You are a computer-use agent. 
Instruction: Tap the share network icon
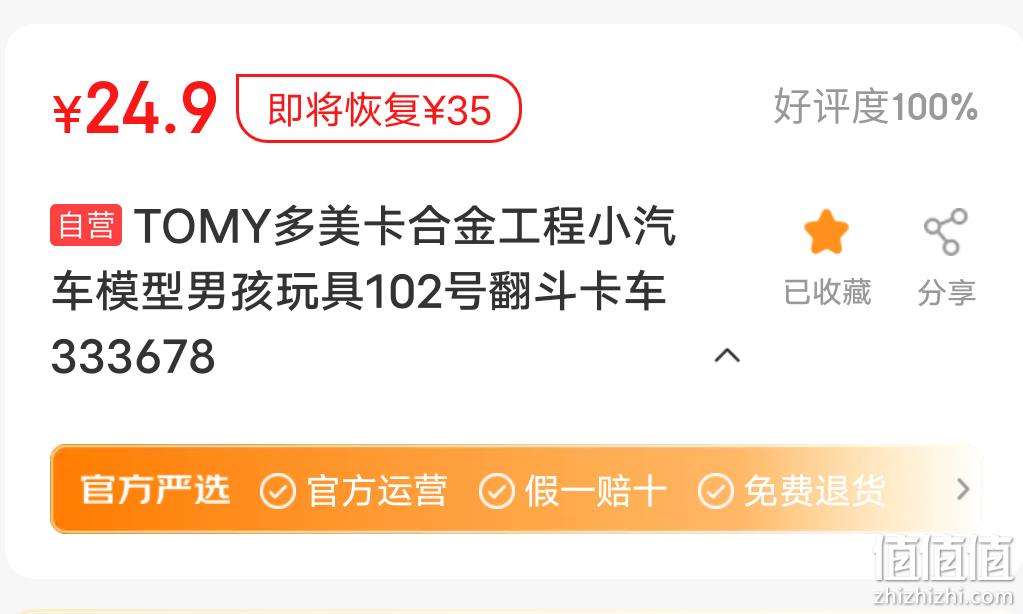[945, 232]
